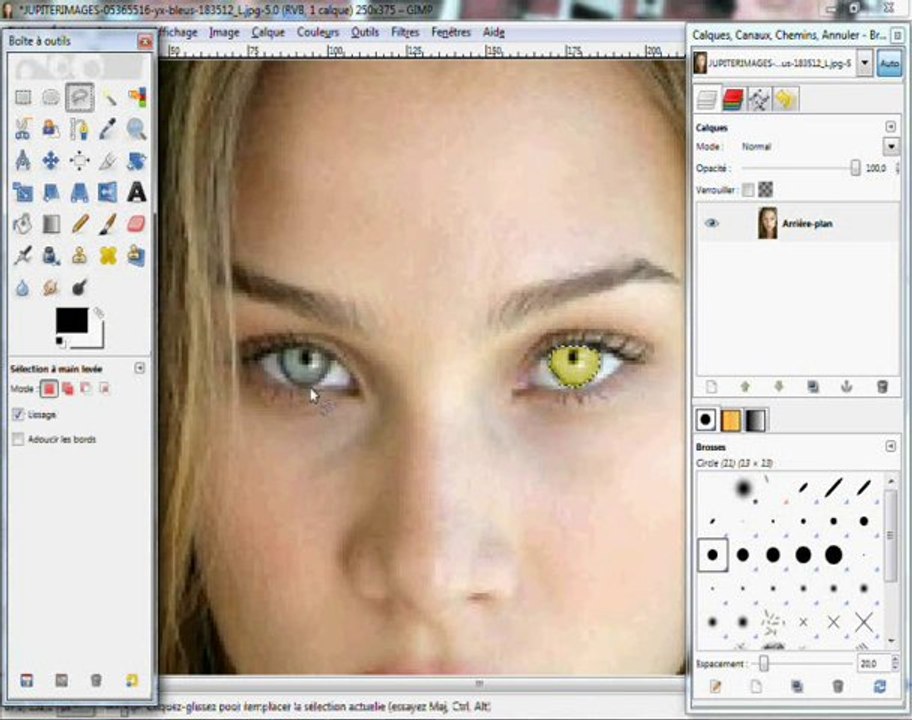Open the image selector dropdown arrow

(x=865, y=63)
